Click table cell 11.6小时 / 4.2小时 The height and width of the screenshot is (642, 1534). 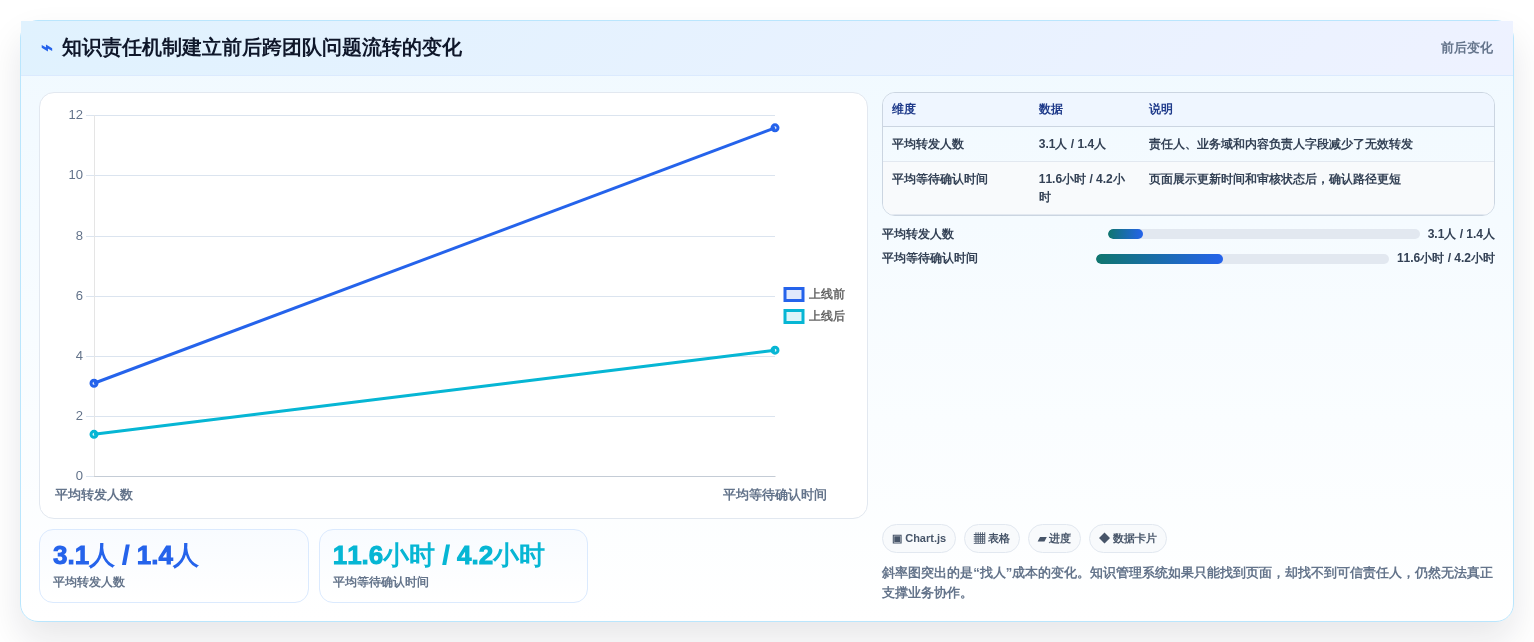click(1085, 188)
